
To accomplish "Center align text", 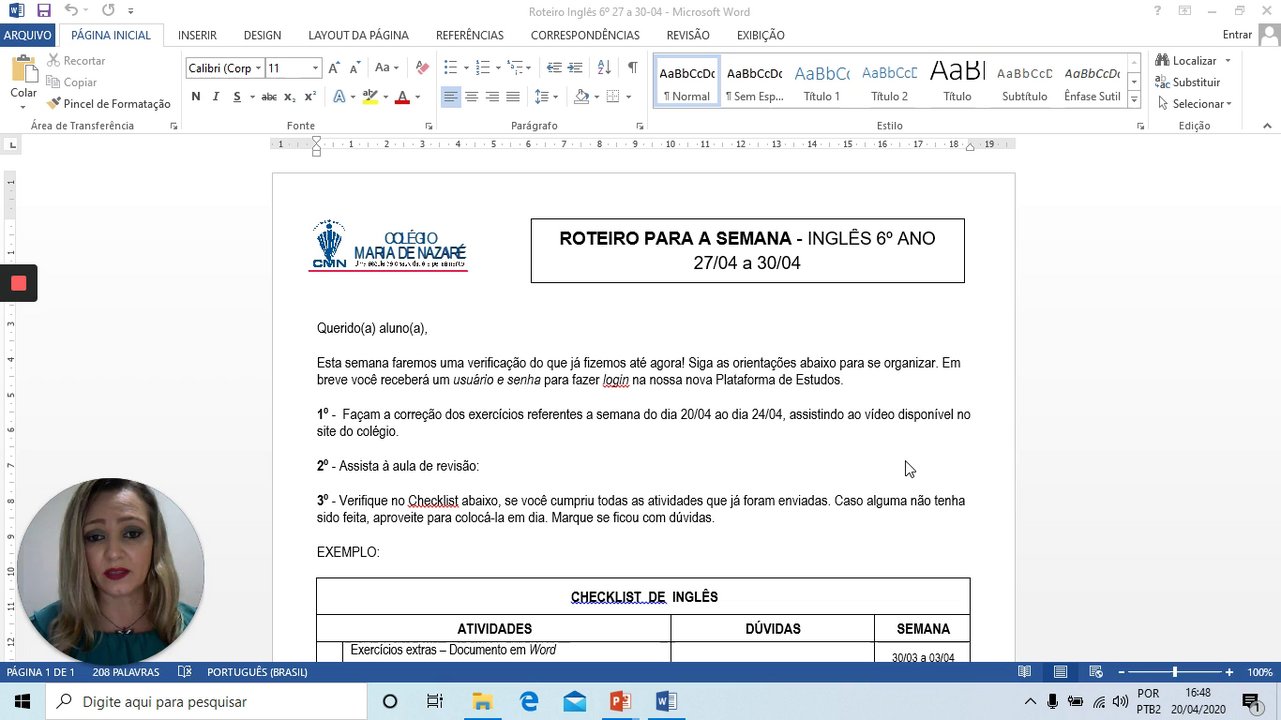I will click(x=472, y=97).
